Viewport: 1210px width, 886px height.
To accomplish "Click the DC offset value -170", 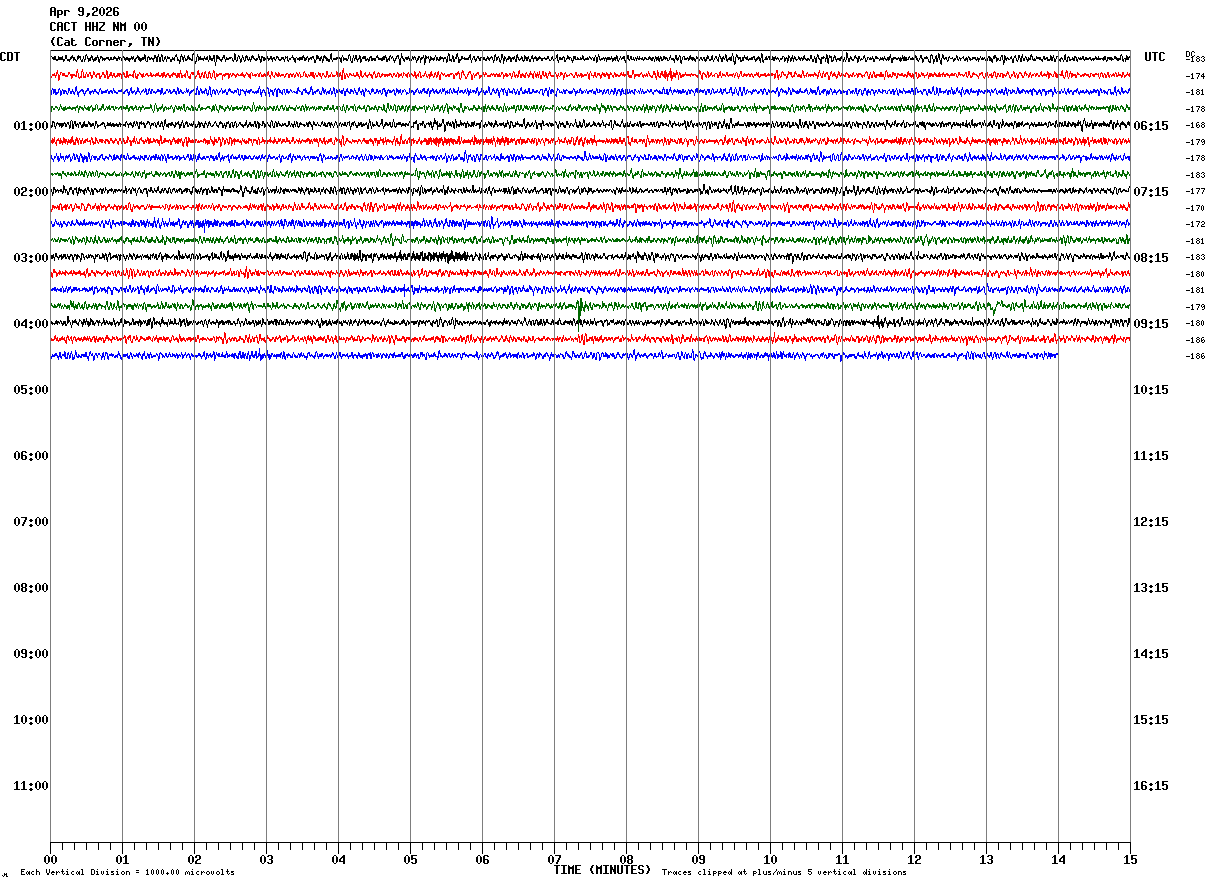I will point(1195,208).
